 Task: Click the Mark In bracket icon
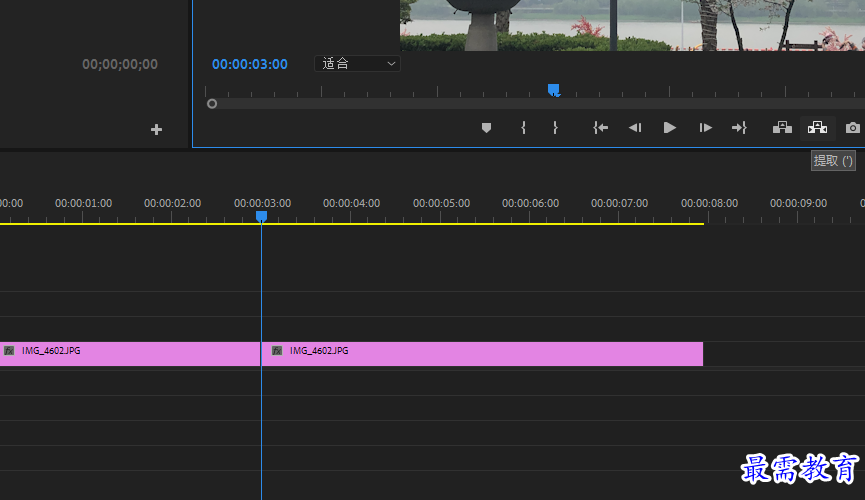pyautogui.click(x=523, y=128)
